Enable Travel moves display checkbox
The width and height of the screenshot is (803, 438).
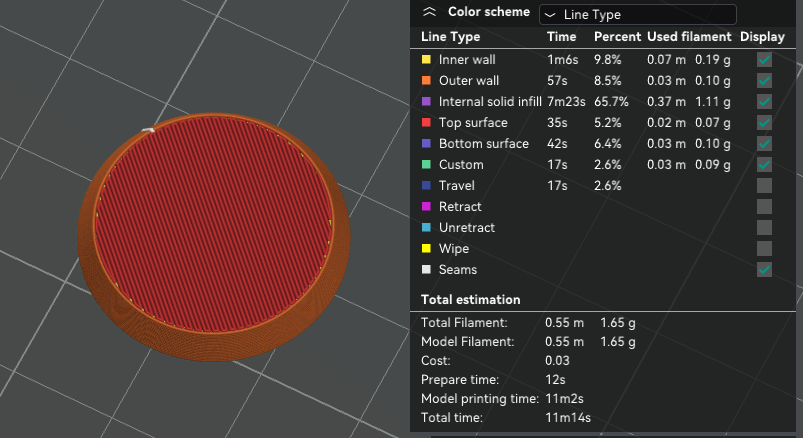[764, 186]
